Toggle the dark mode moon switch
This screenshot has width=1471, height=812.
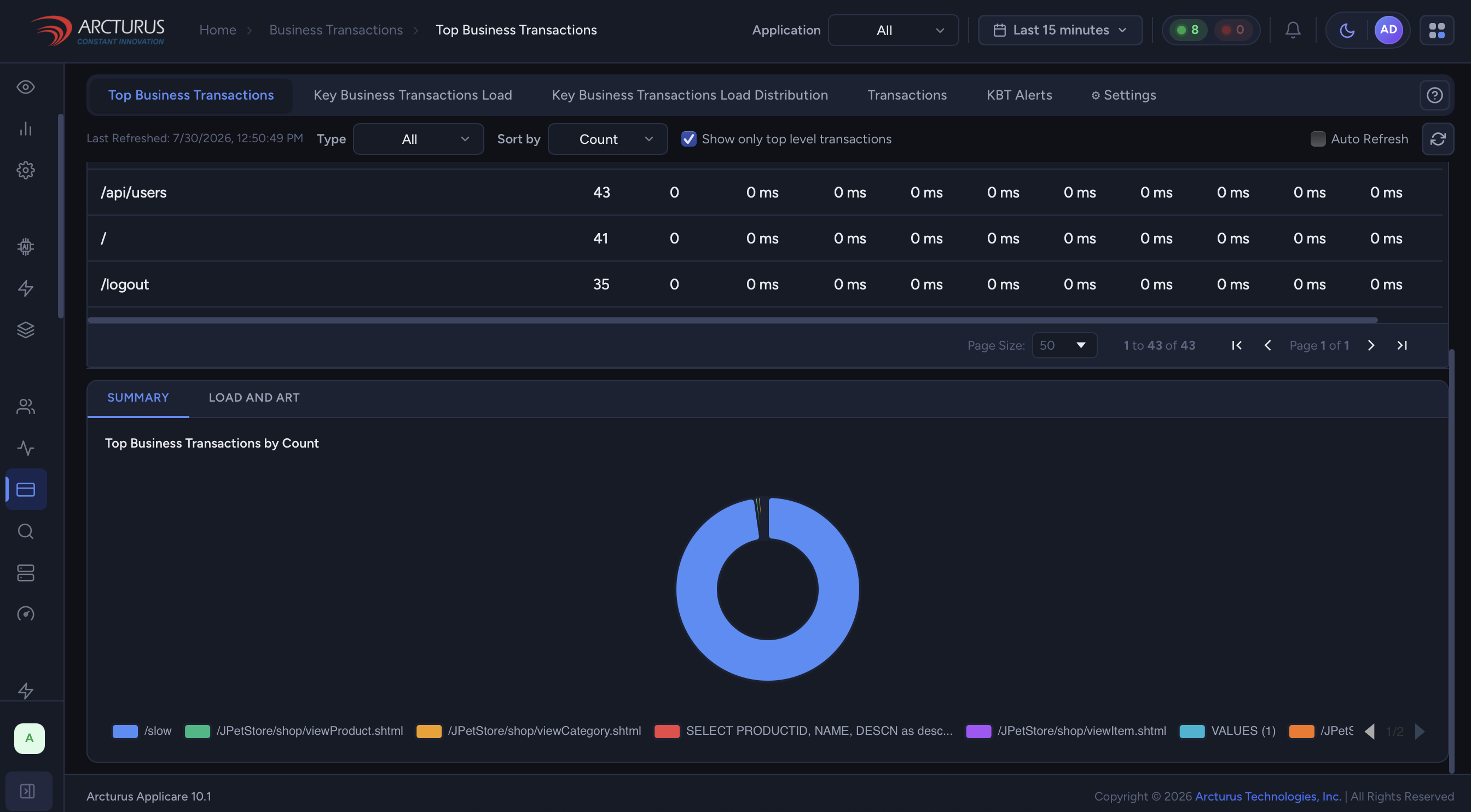pos(1347,30)
